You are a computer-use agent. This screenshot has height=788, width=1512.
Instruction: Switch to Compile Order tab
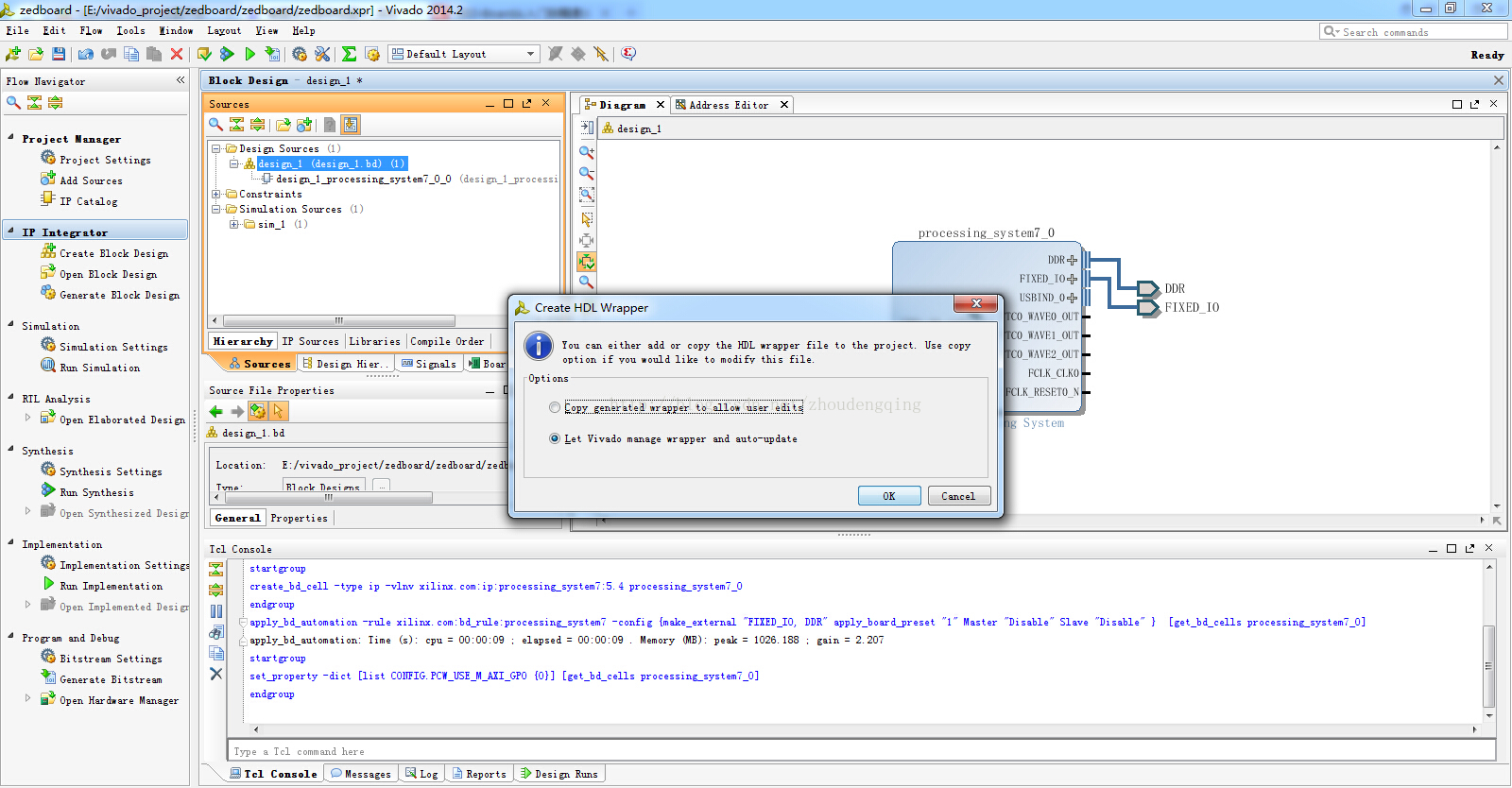[x=447, y=341]
